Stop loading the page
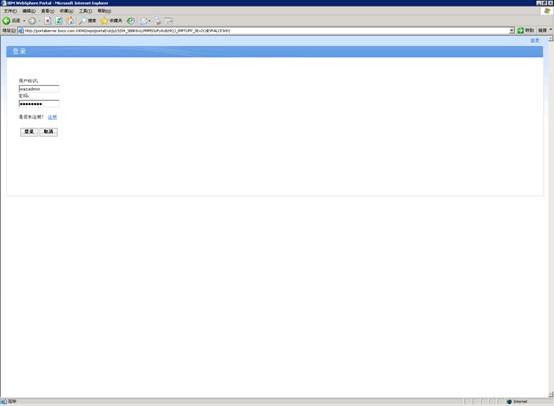The image size is (554, 406). [48, 21]
